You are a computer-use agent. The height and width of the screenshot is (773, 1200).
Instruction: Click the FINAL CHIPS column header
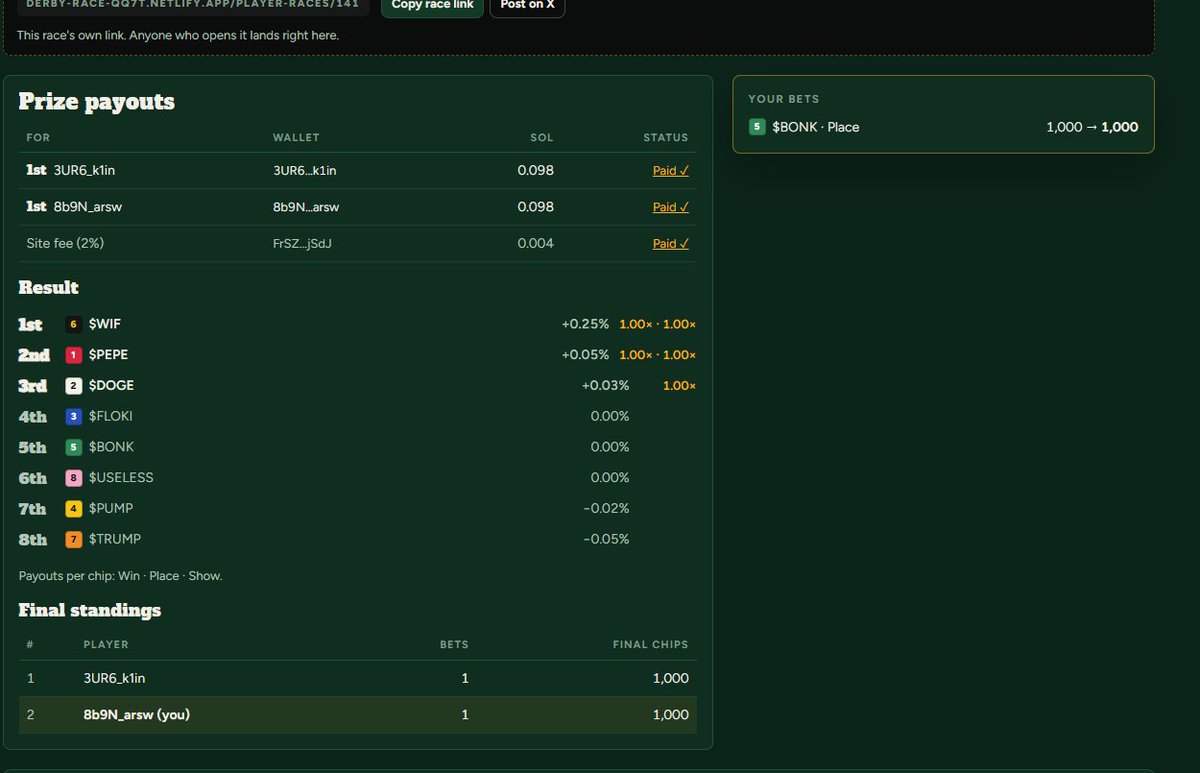651,645
